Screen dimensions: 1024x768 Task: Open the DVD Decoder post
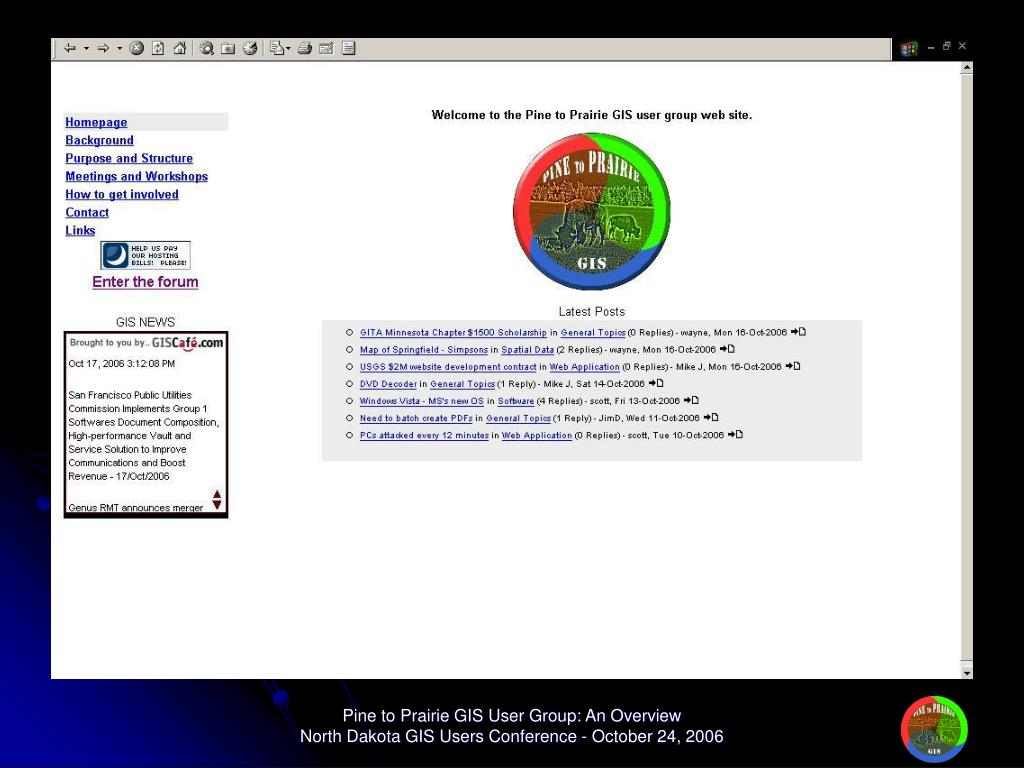pyautogui.click(x=388, y=384)
